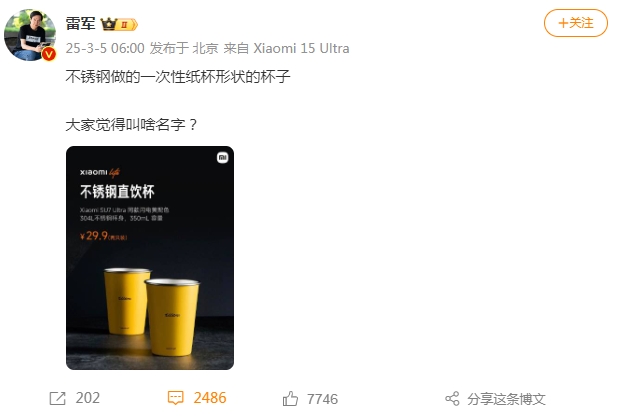Screen dimensions: 617x416
Task: Click the 来自 Xiaomi 15 Ultra source link
Action: tap(286, 48)
